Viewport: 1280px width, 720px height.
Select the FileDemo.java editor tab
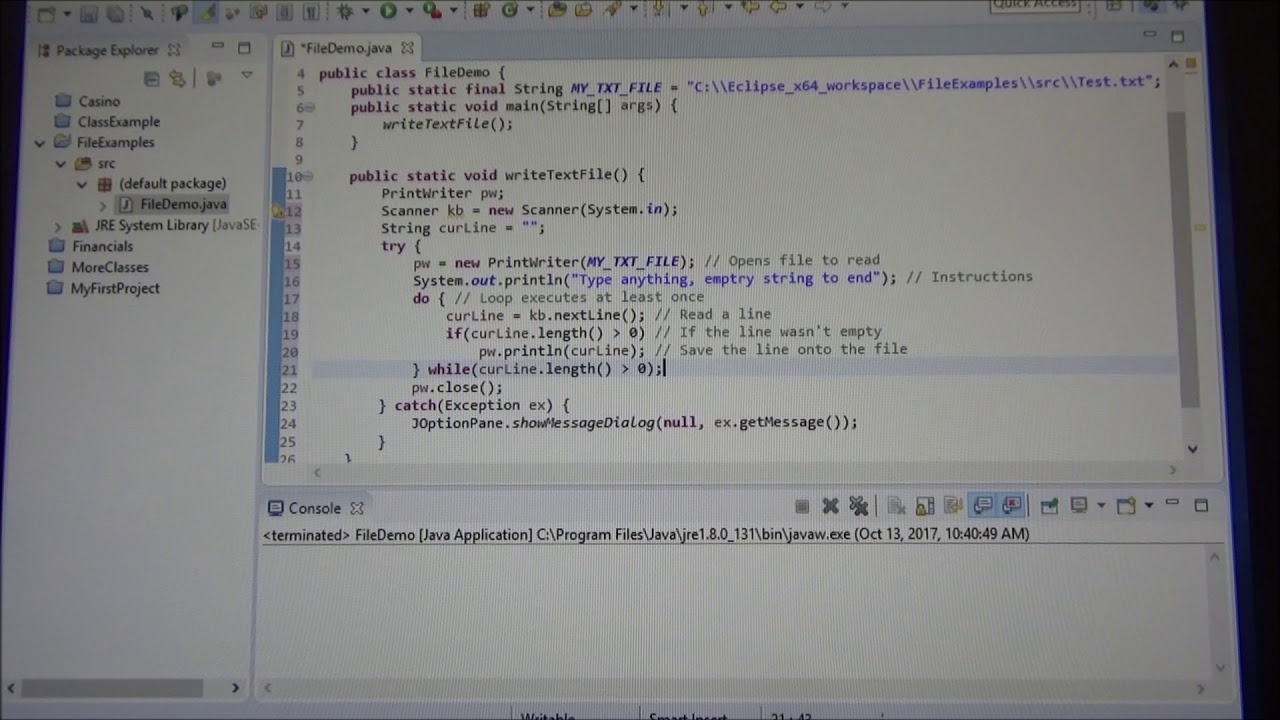(346, 48)
